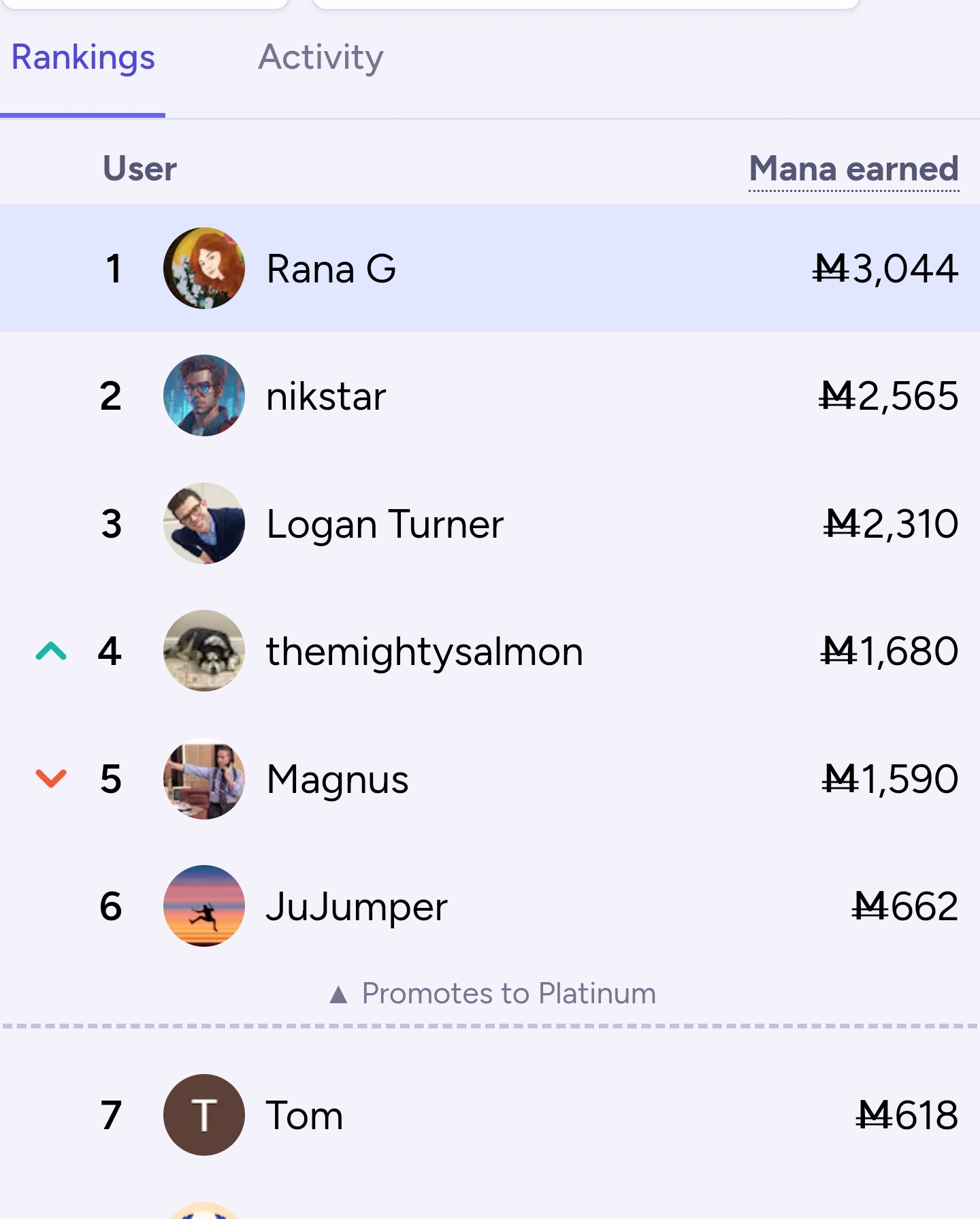This screenshot has width=980, height=1219.
Task: Click the Mana earned column header
Action: 854,169
